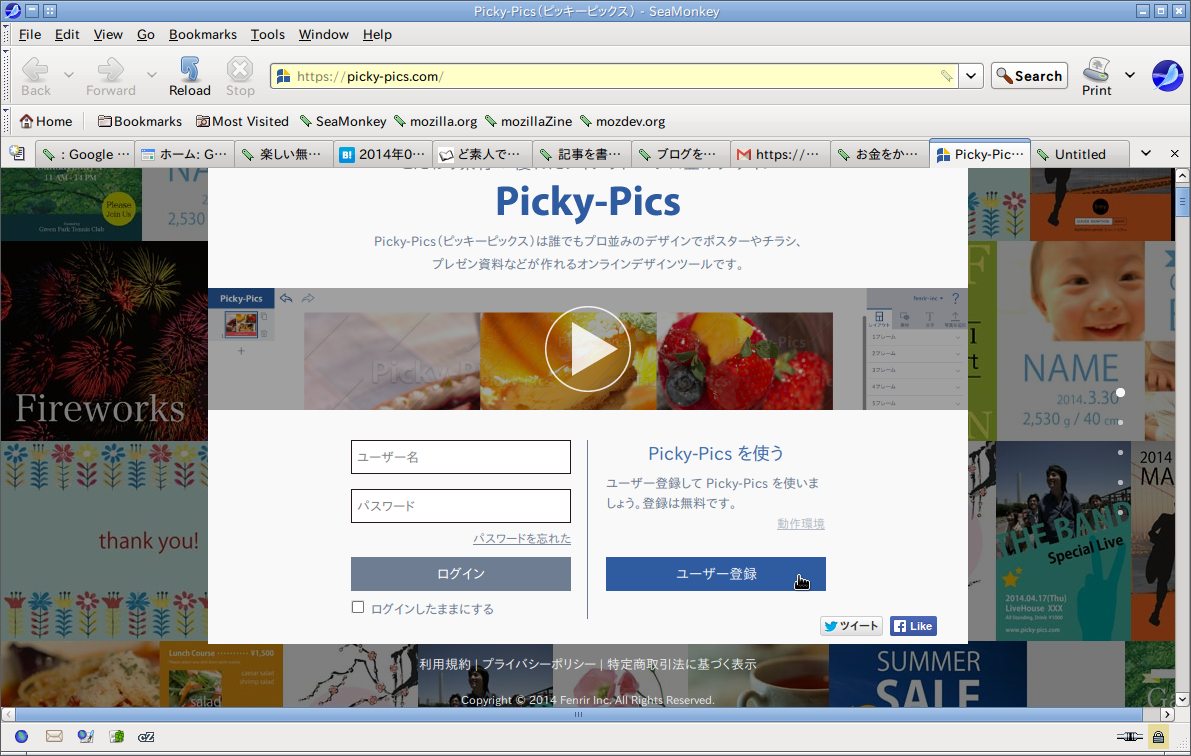Switch to the Google tab

[x=86, y=154]
